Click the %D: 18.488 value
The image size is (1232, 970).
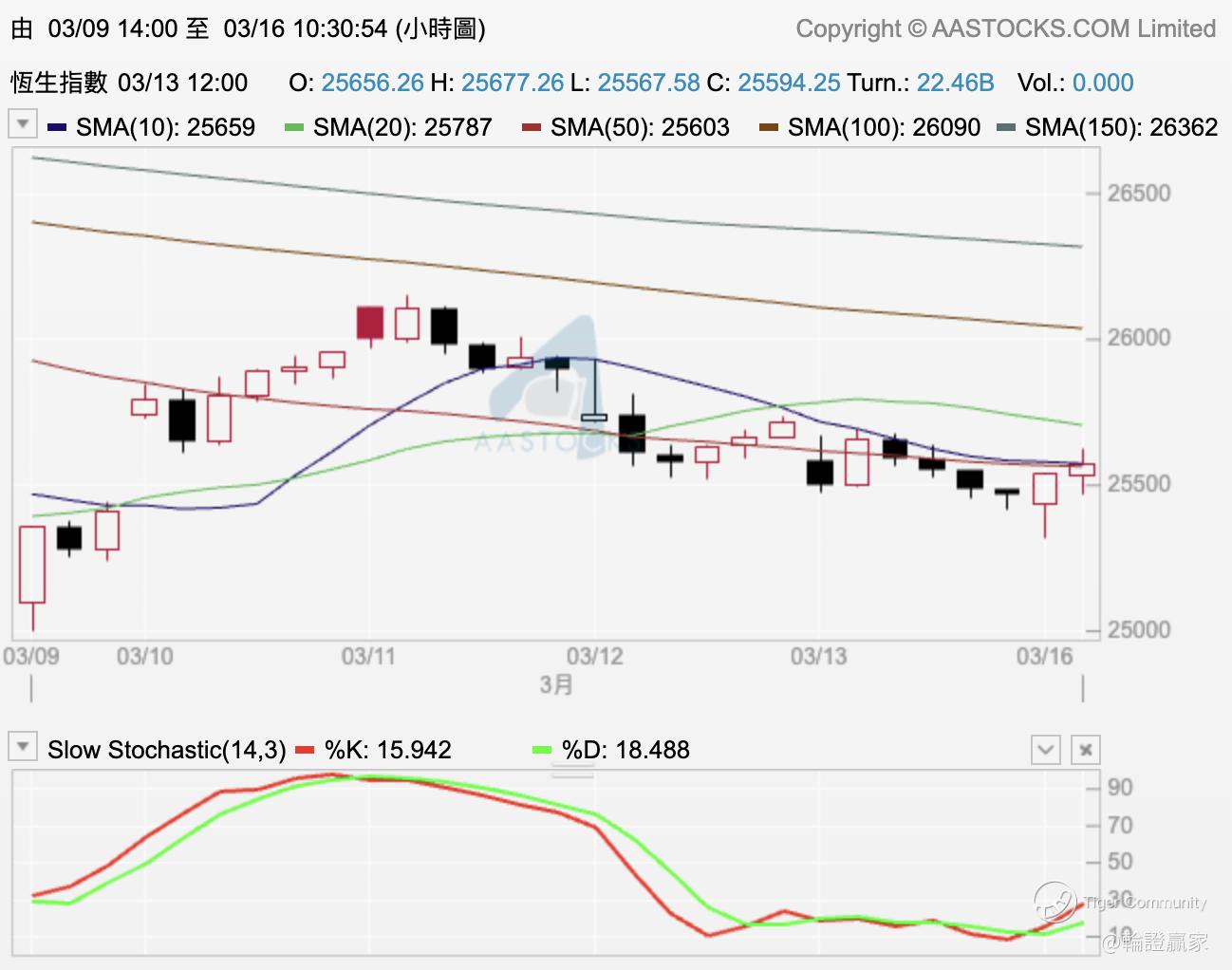coord(625,750)
